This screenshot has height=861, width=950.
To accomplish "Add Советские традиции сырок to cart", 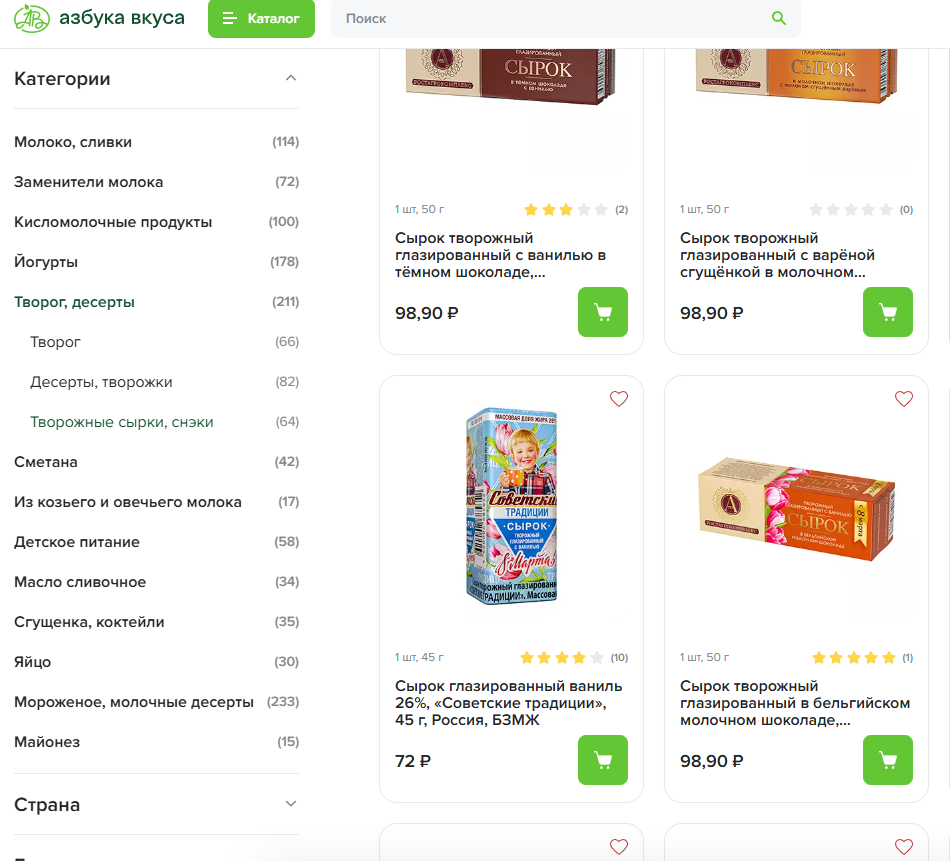I will click(603, 760).
